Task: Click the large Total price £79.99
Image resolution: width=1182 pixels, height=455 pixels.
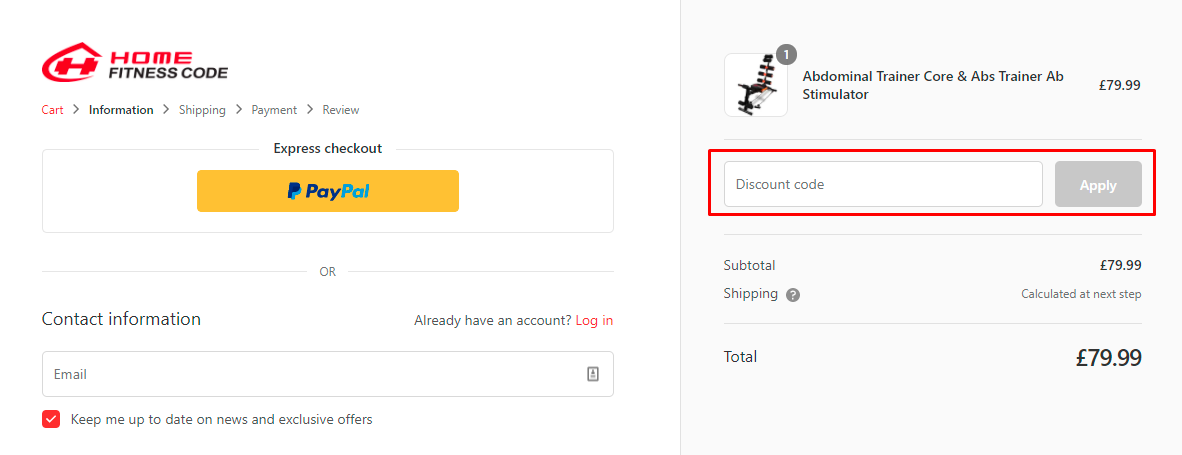Action: point(1108,358)
